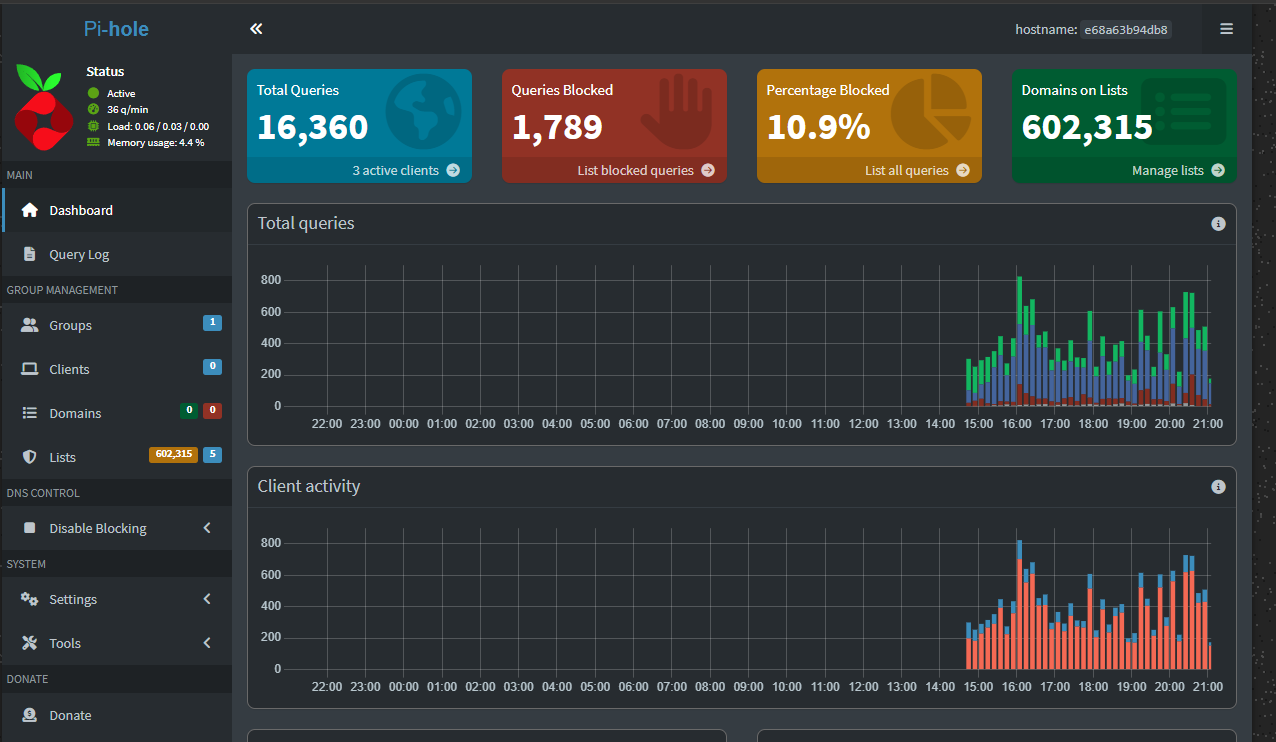Click the Total queries info icon

coord(1218,224)
